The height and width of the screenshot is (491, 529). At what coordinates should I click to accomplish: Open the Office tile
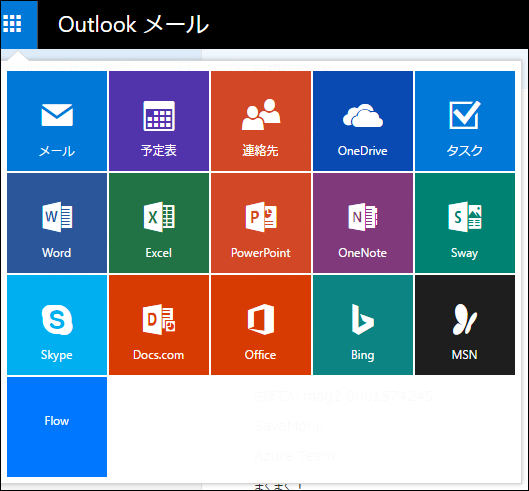[261, 325]
